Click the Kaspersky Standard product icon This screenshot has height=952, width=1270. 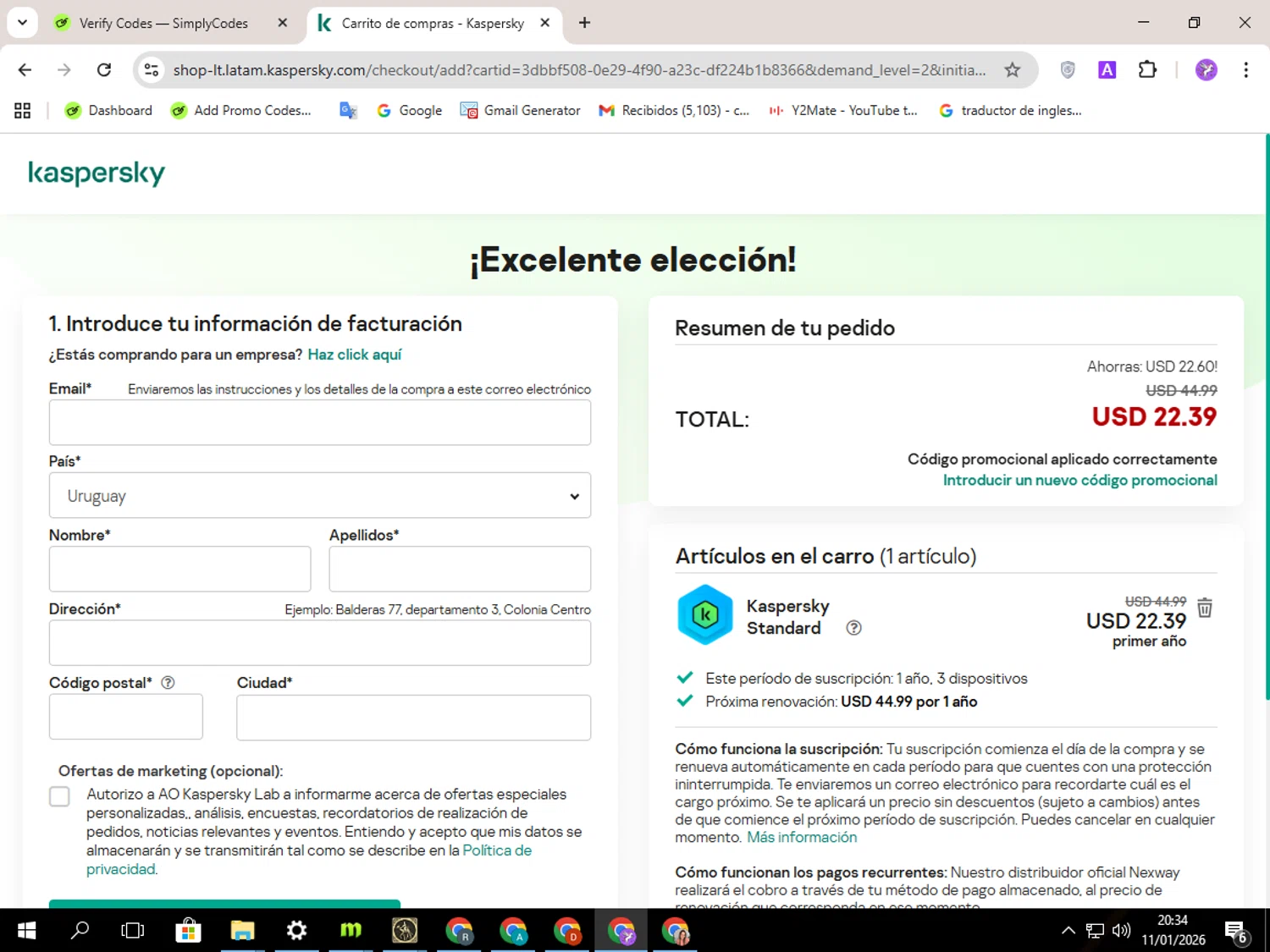(704, 615)
